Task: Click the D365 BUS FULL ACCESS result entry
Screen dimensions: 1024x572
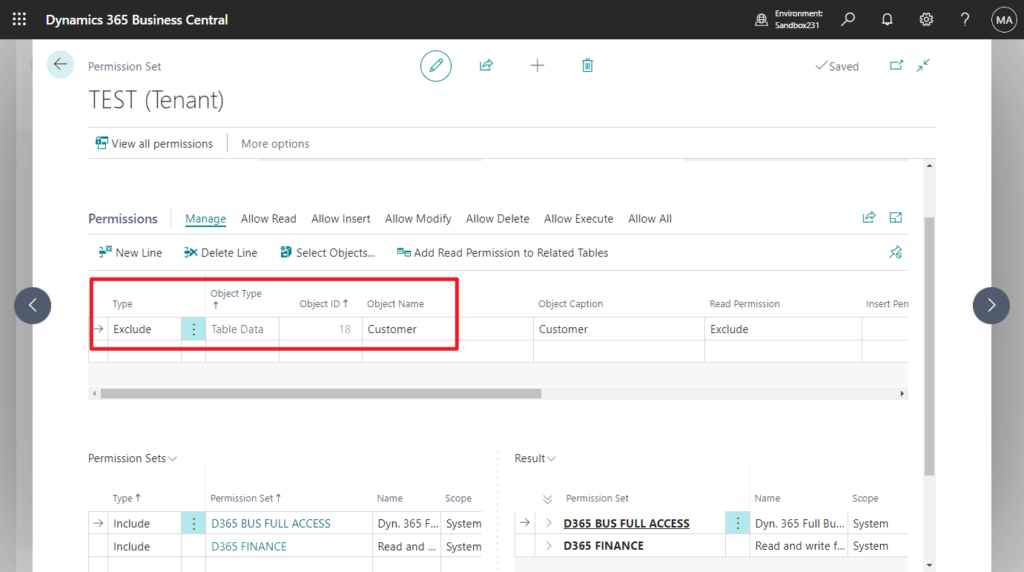Action: pyautogui.click(x=626, y=523)
